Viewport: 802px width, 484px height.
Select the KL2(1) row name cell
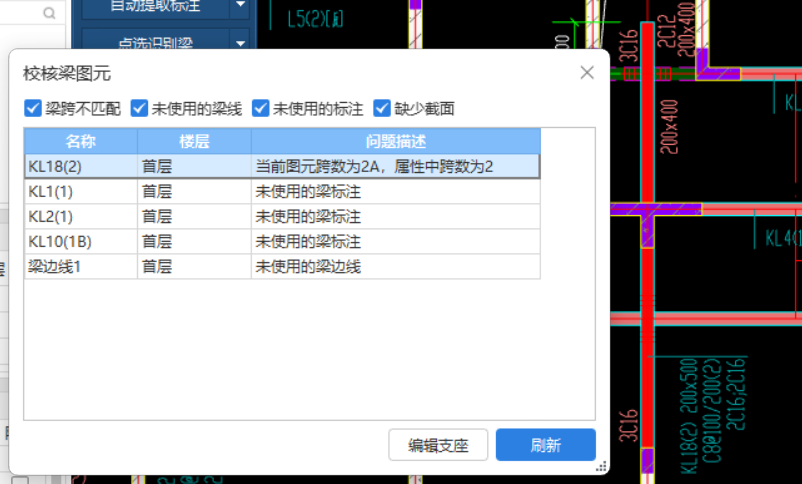point(81,216)
